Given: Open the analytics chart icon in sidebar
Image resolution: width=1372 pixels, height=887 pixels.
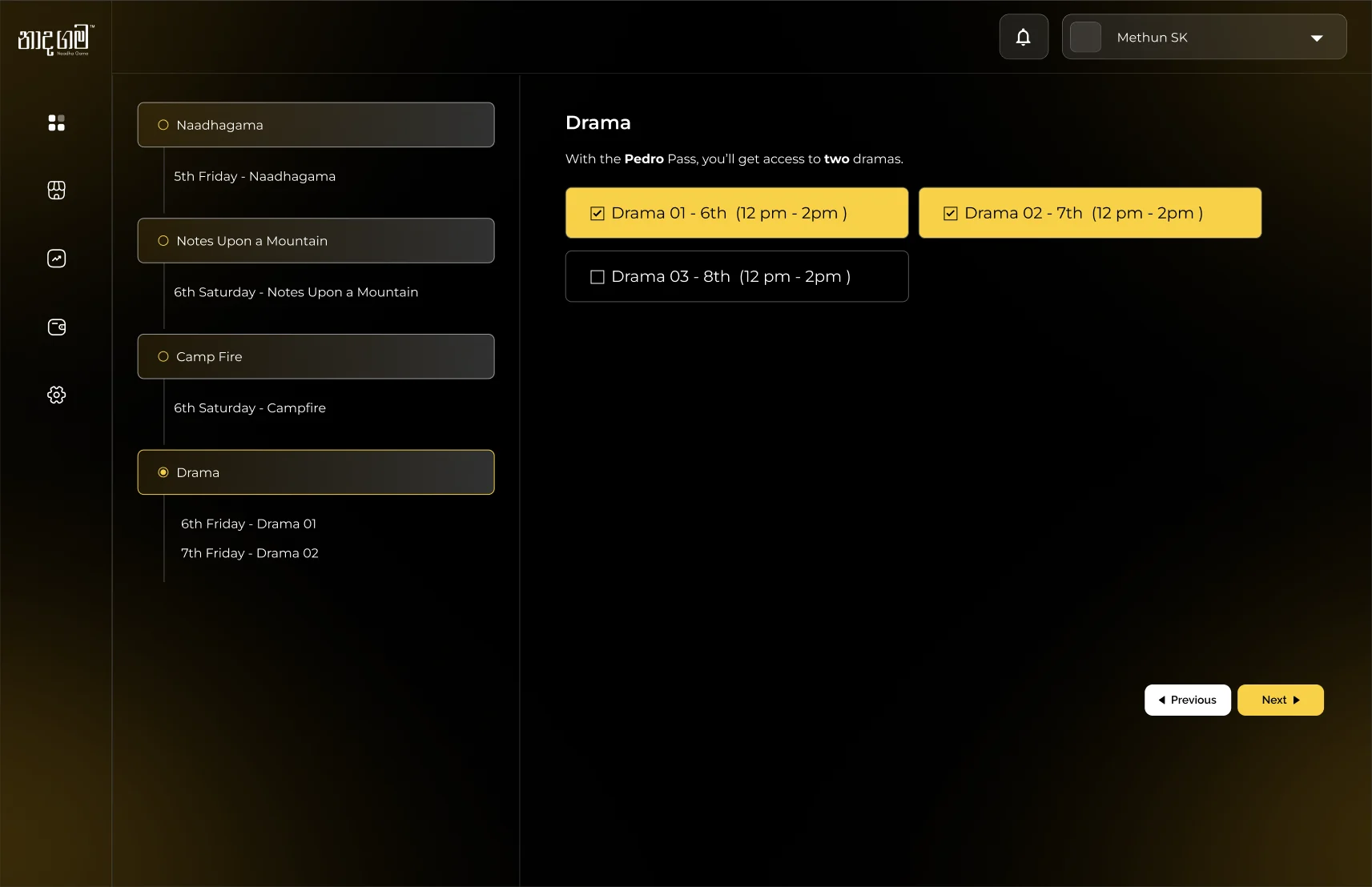Looking at the screenshot, I should [56, 259].
